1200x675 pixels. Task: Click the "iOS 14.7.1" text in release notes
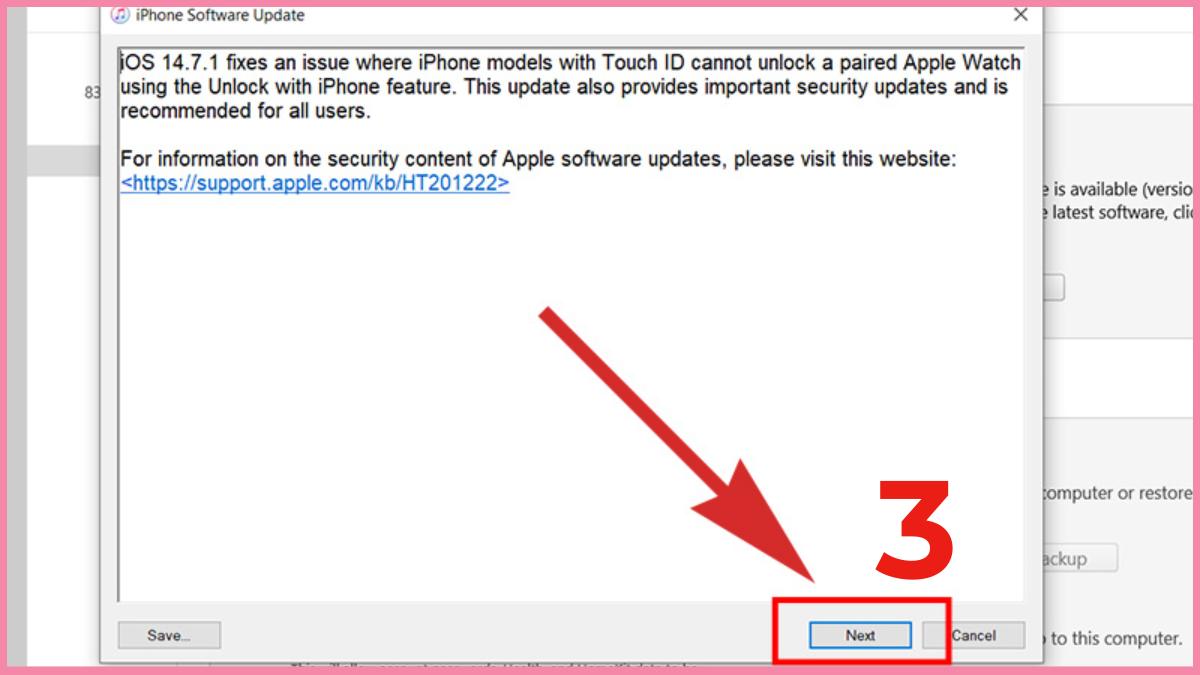pos(167,63)
